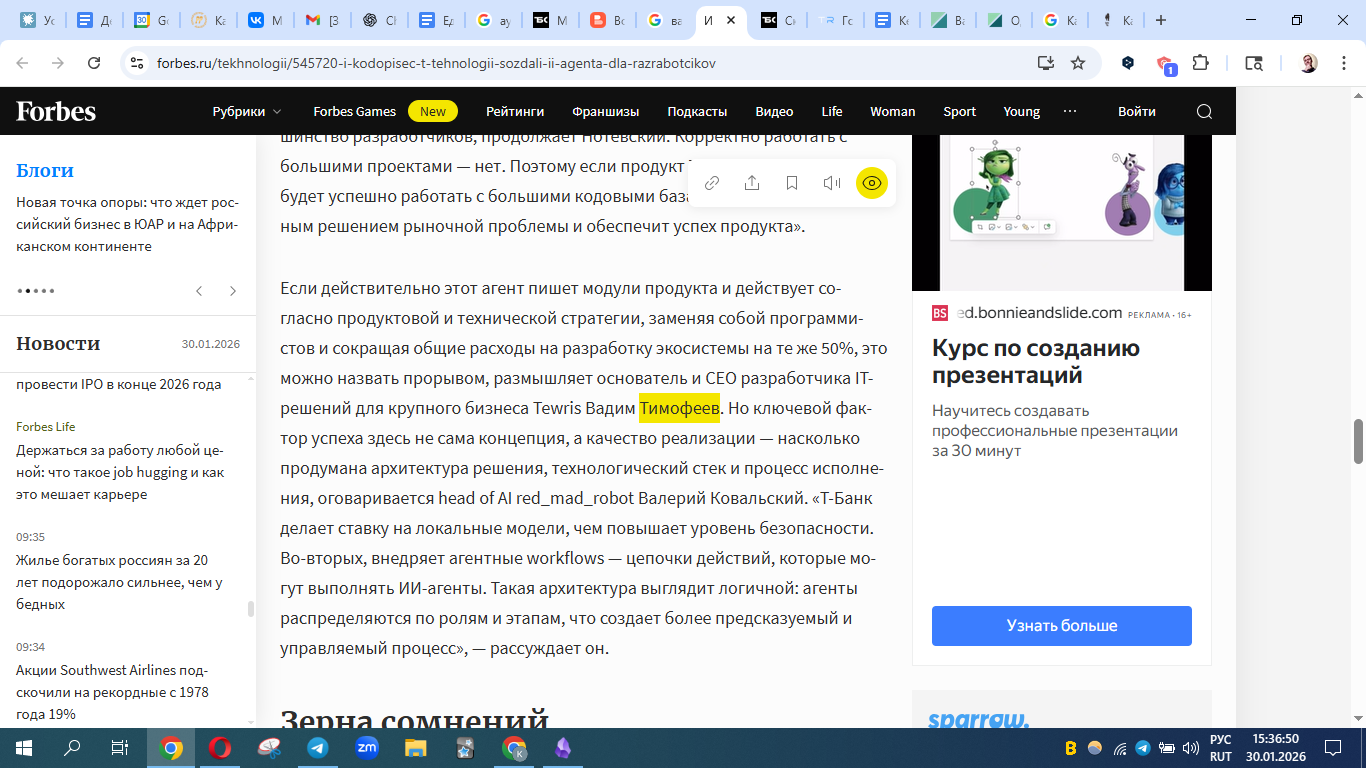Open the Sport section
Viewport: 1366px width, 768px height.
click(x=960, y=111)
